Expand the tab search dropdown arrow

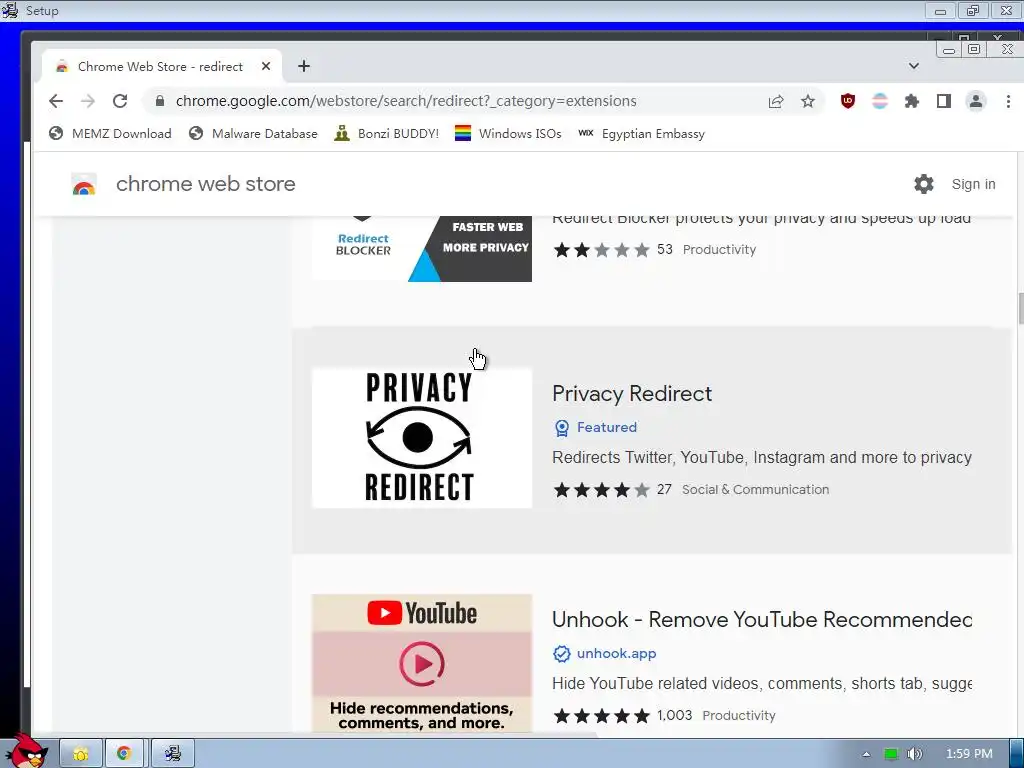[x=914, y=66]
